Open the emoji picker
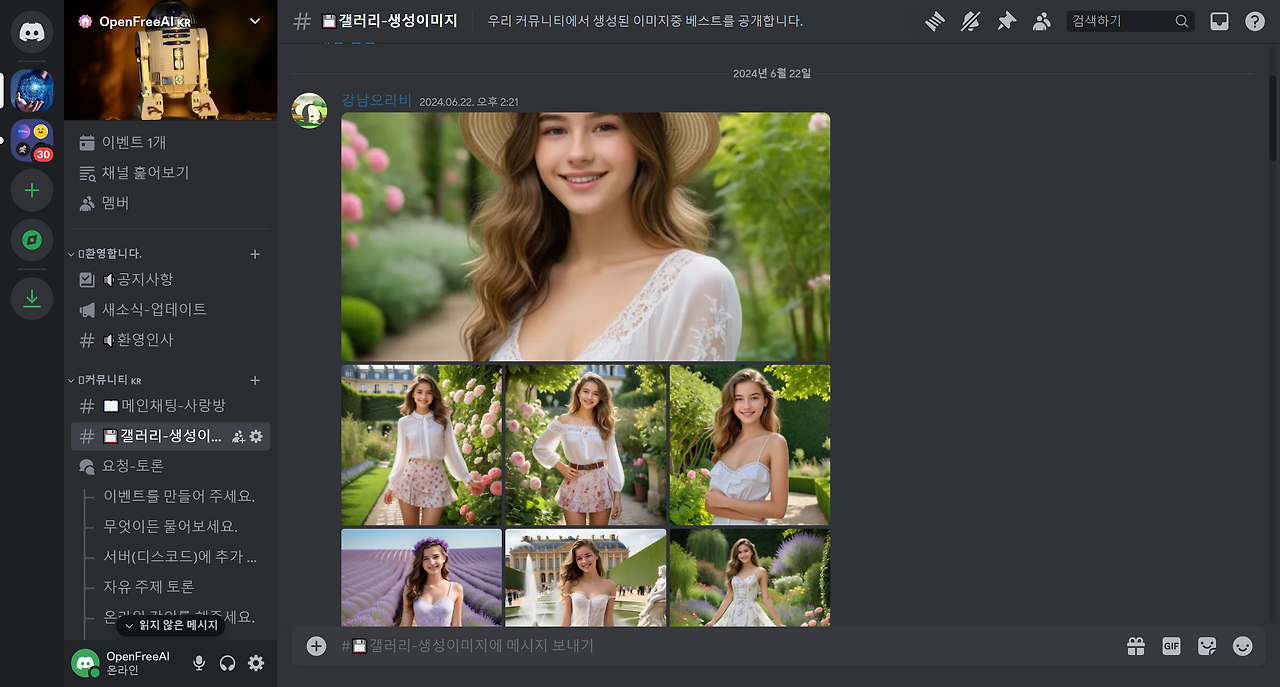The image size is (1280, 687). tap(1243, 646)
